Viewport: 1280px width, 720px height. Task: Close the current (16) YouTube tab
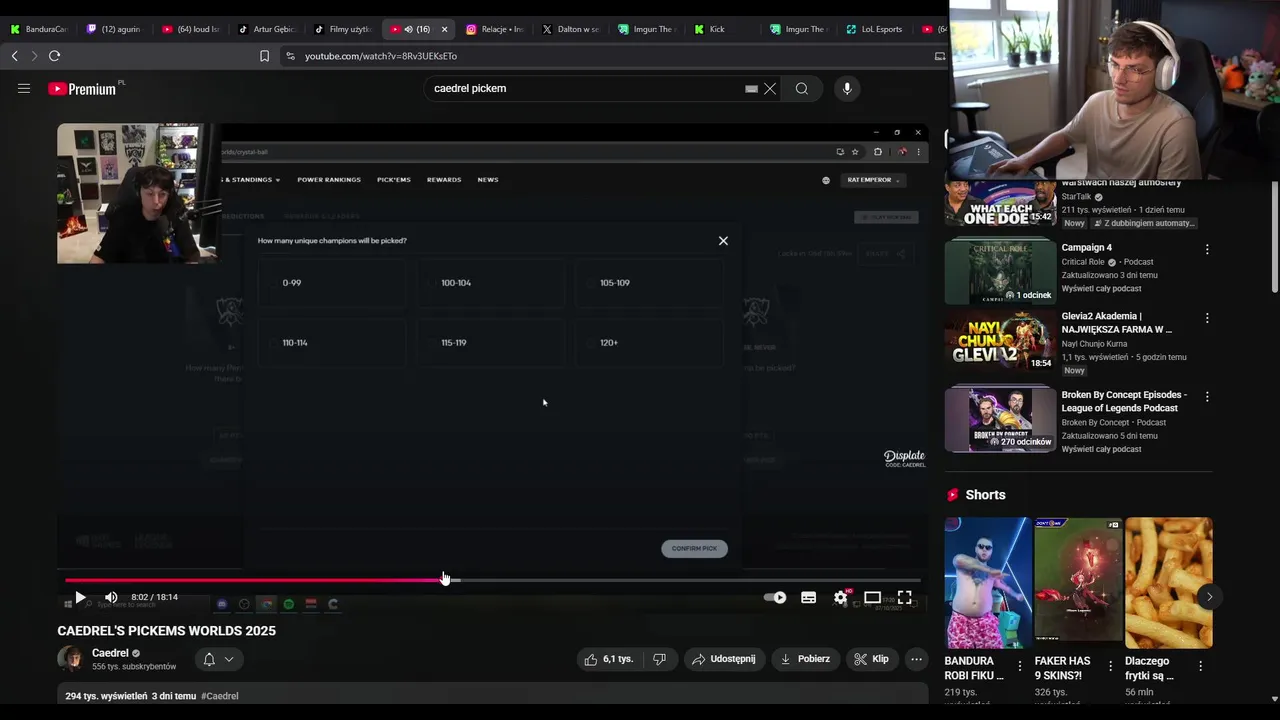444,29
